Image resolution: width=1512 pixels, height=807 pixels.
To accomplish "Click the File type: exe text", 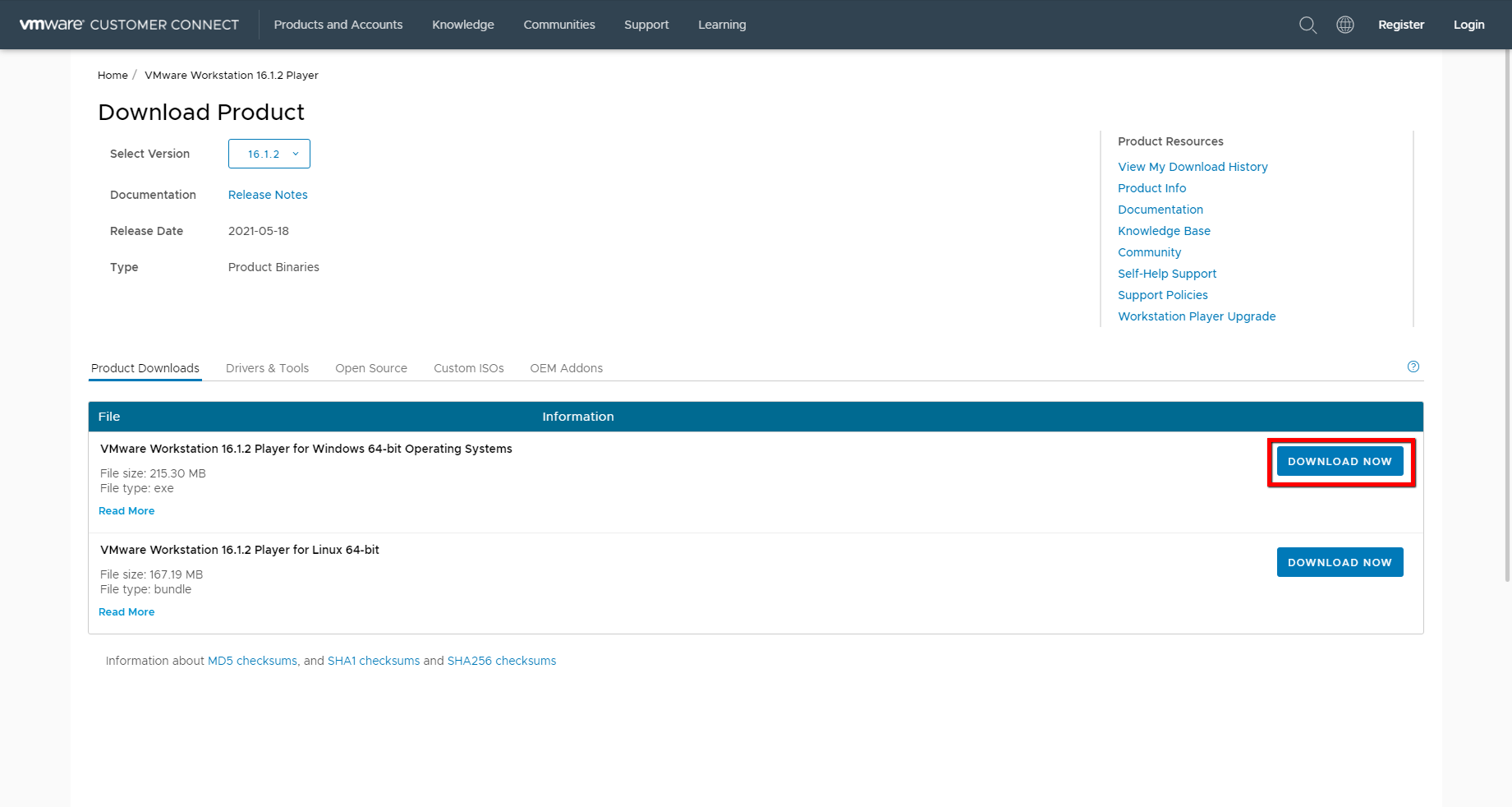I will (x=137, y=488).
